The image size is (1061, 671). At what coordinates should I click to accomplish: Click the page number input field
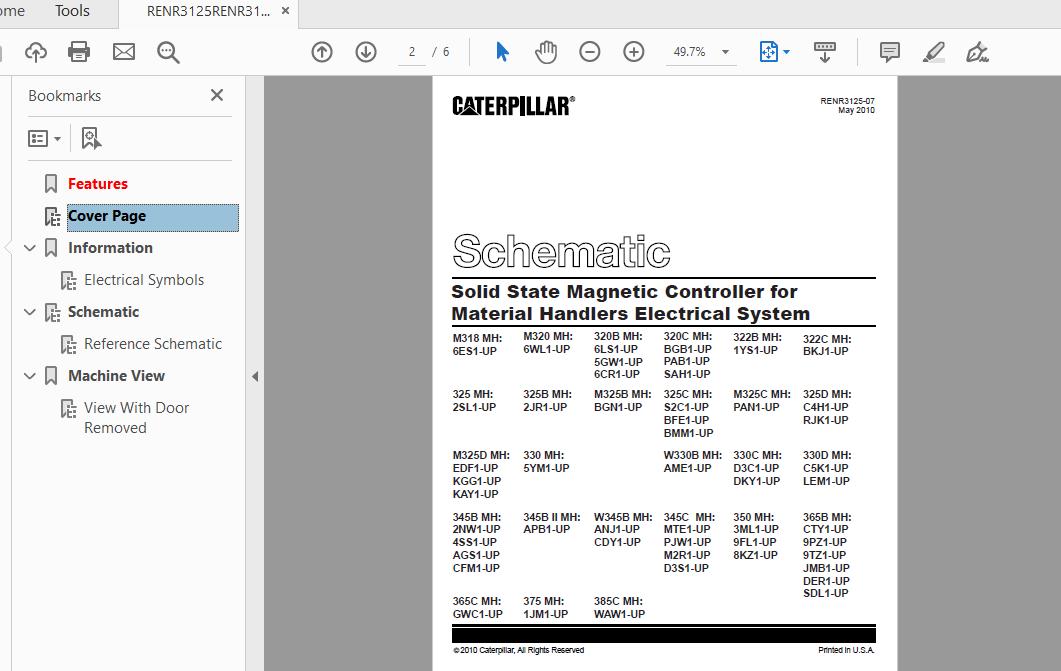pos(411,52)
